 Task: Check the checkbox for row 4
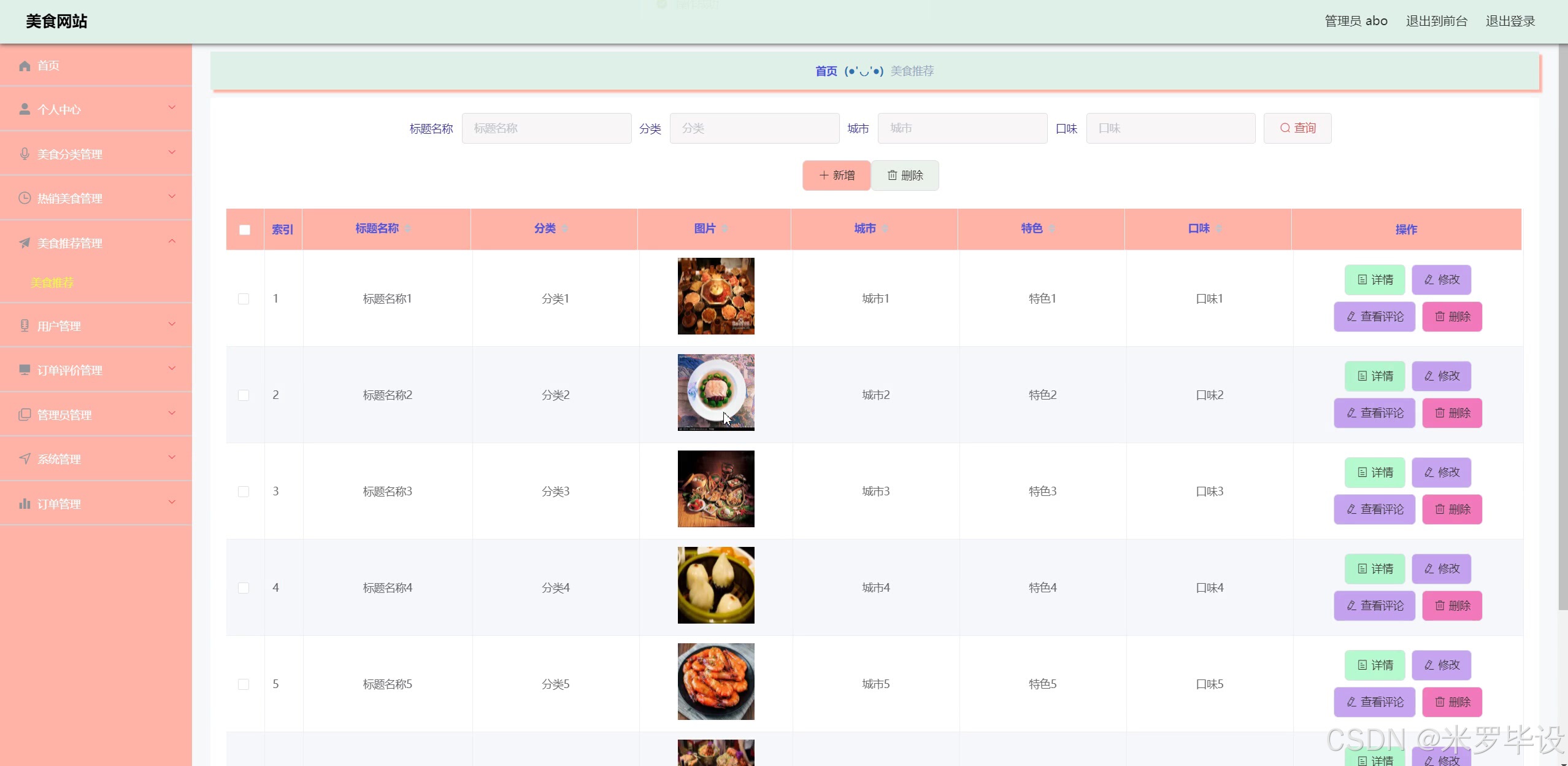[244, 588]
